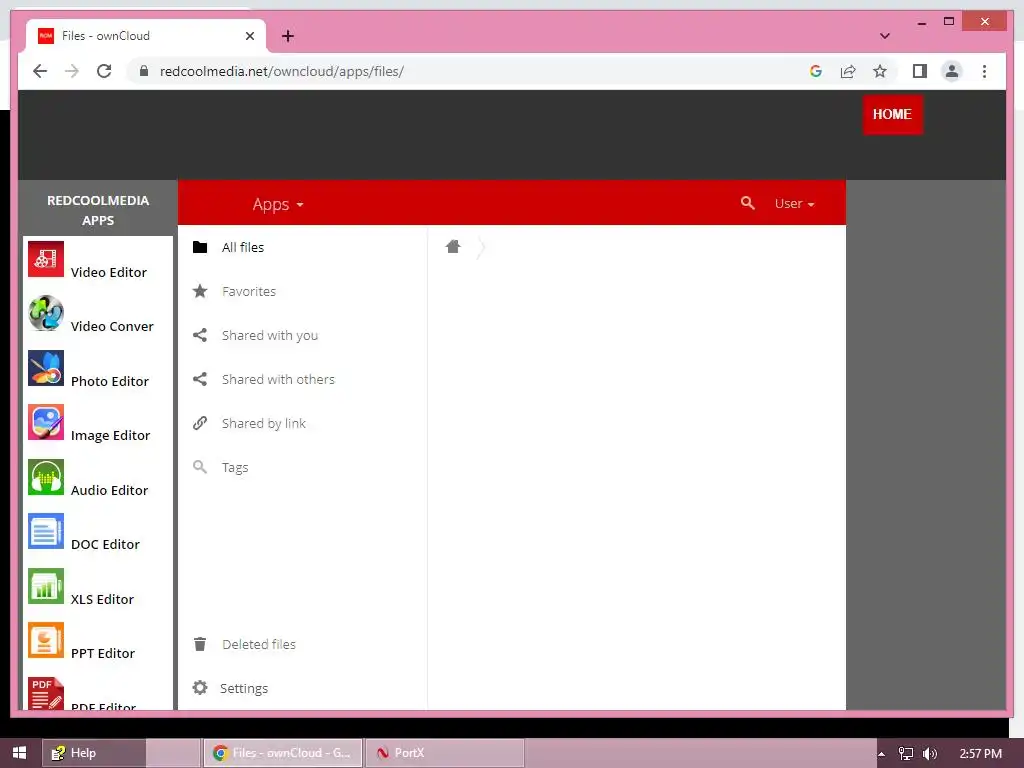The image size is (1024, 768).
Task: Open Audio Editor text link
Action: (109, 490)
